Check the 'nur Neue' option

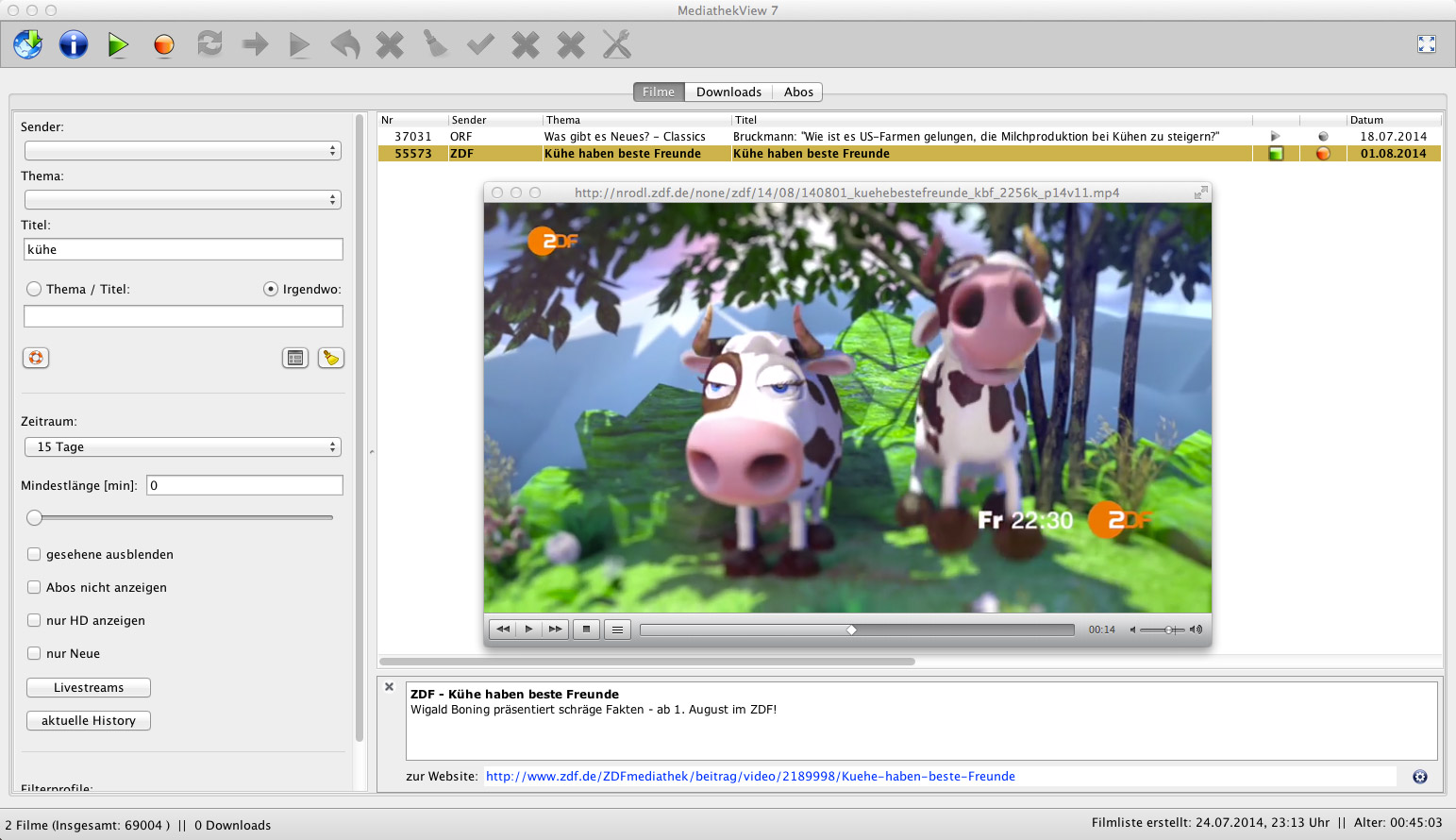click(x=34, y=653)
